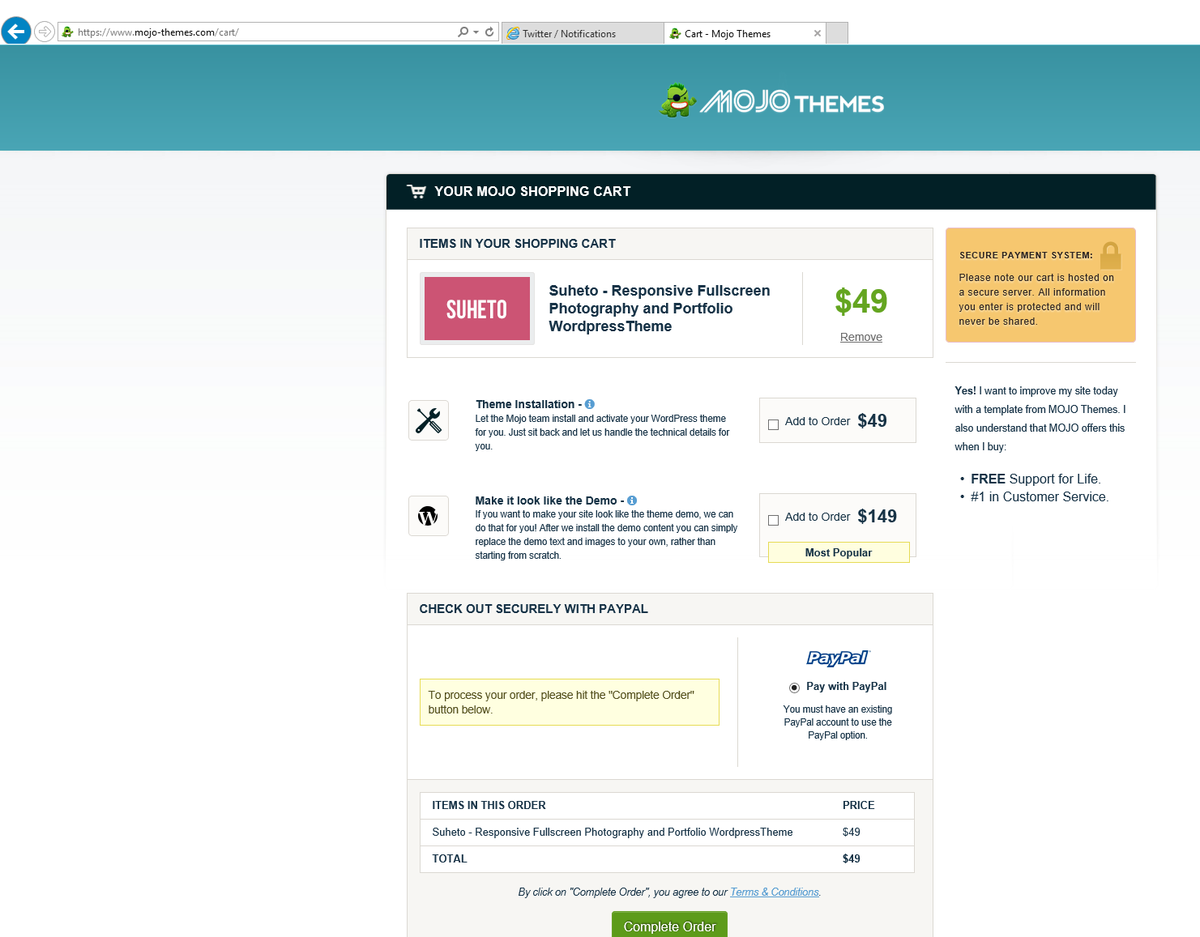Image resolution: width=1200 pixels, height=937 pixels.
Task: Check the $149 demo setup add-on
Action: [x=773, y=520]
